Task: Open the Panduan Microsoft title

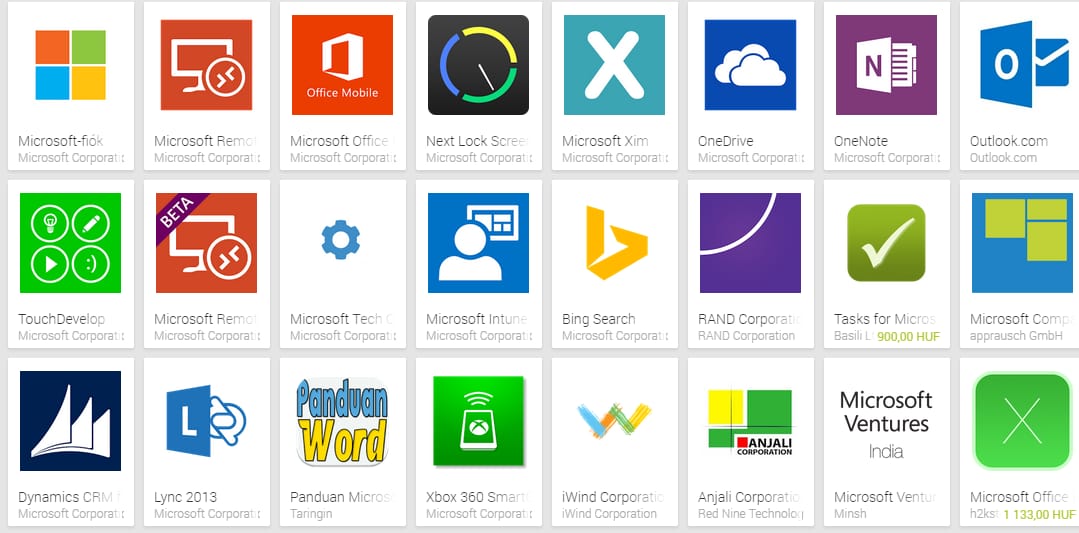Action: point(341,497)
